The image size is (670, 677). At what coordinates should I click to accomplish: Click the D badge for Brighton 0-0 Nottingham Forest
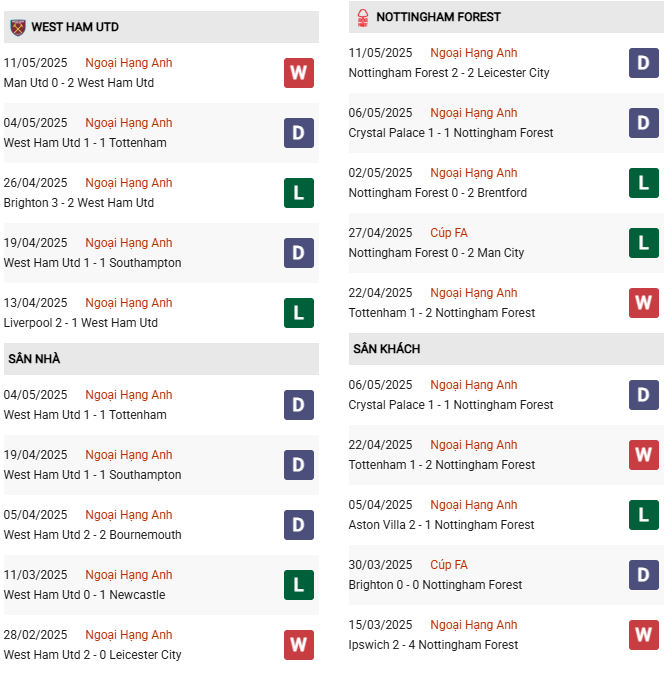pyautogui.click(x=644, y=575)
